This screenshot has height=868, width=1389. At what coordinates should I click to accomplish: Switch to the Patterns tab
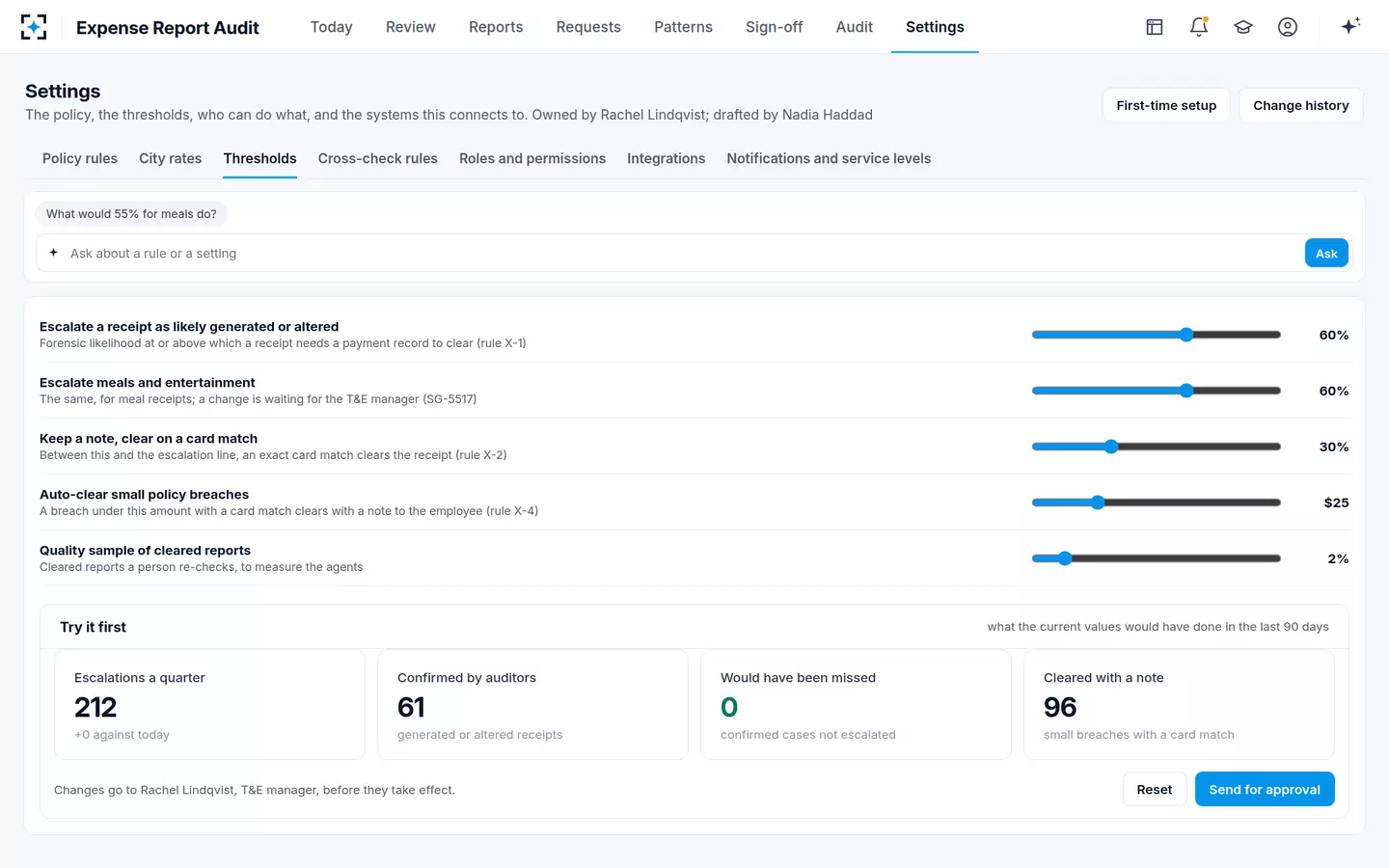pos(683,27)
